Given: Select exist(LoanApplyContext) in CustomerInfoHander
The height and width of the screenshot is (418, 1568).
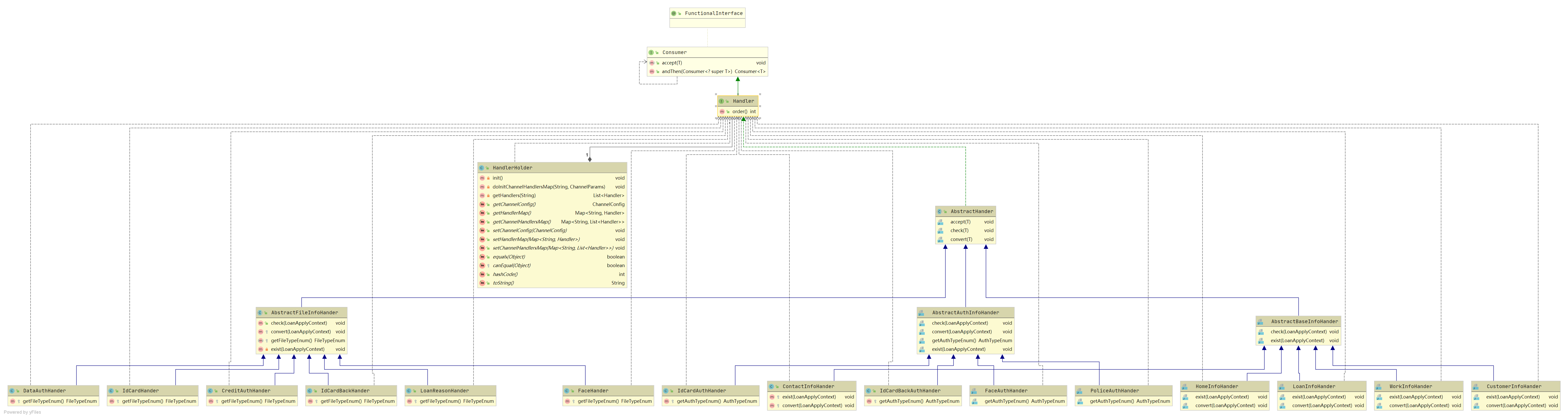Looking at the screenshot, I should click(1513, 397).
